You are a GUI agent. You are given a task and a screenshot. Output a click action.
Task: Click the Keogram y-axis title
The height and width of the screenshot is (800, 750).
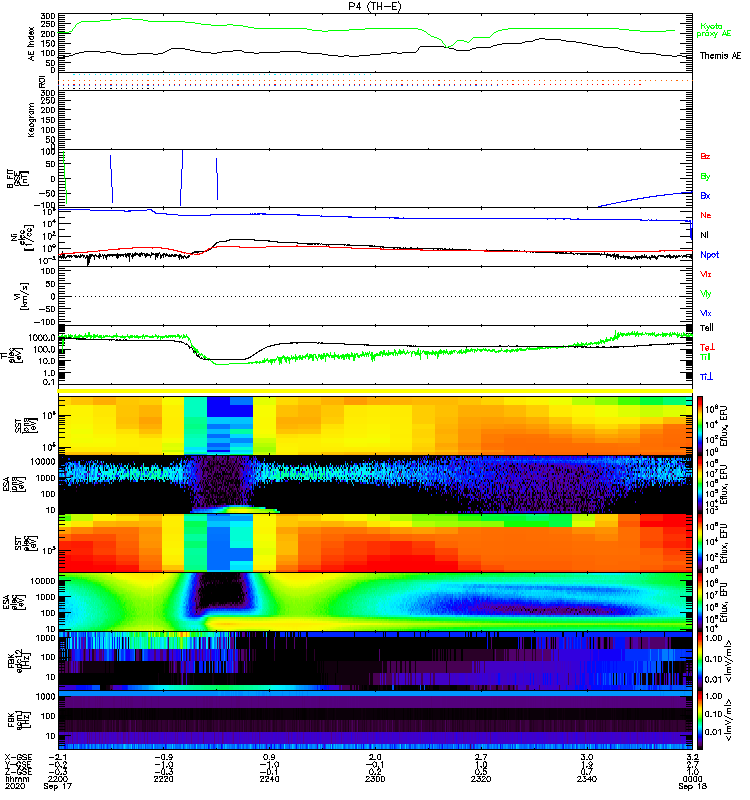tap(32, 119)
